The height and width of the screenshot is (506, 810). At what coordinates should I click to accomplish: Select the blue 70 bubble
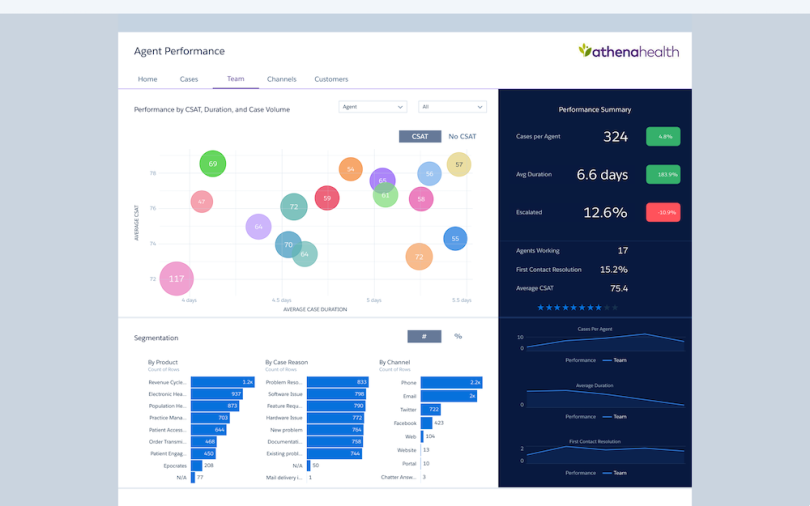288,245
